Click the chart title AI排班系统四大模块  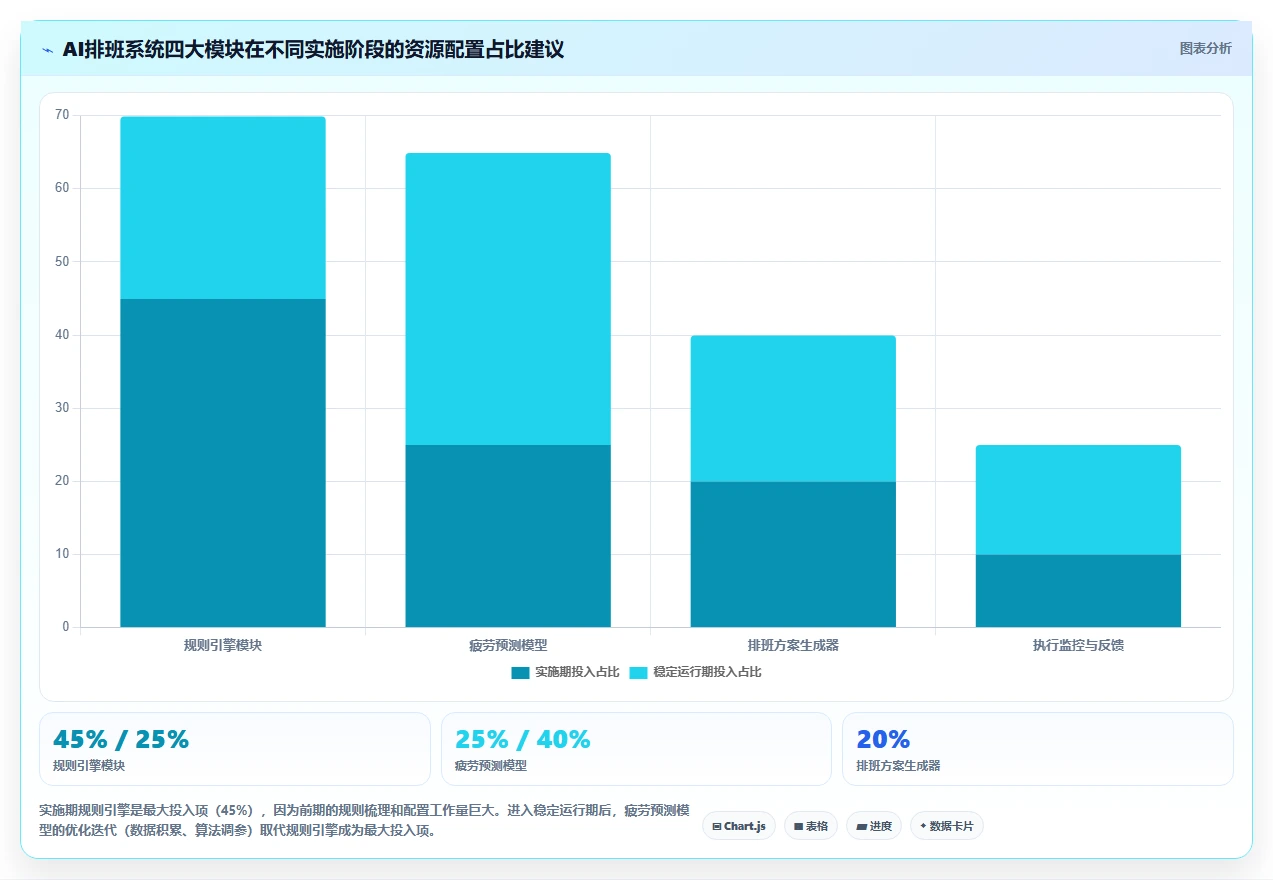point(313,50)
